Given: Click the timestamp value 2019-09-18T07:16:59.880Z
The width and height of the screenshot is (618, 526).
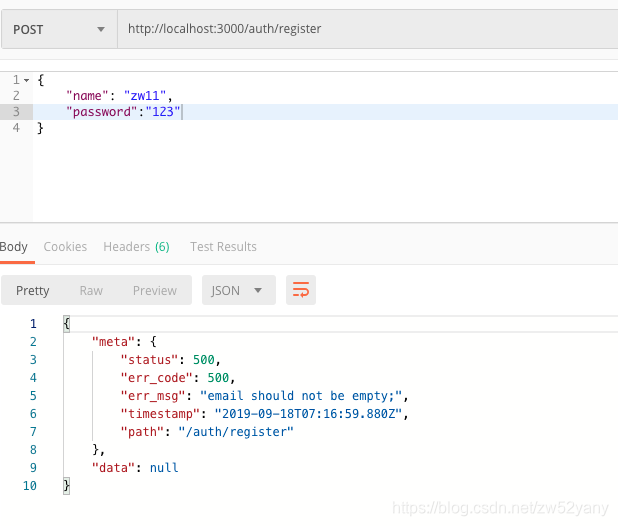Looking at the screenshot, I should pyautogui.click(x=308, y=414).
